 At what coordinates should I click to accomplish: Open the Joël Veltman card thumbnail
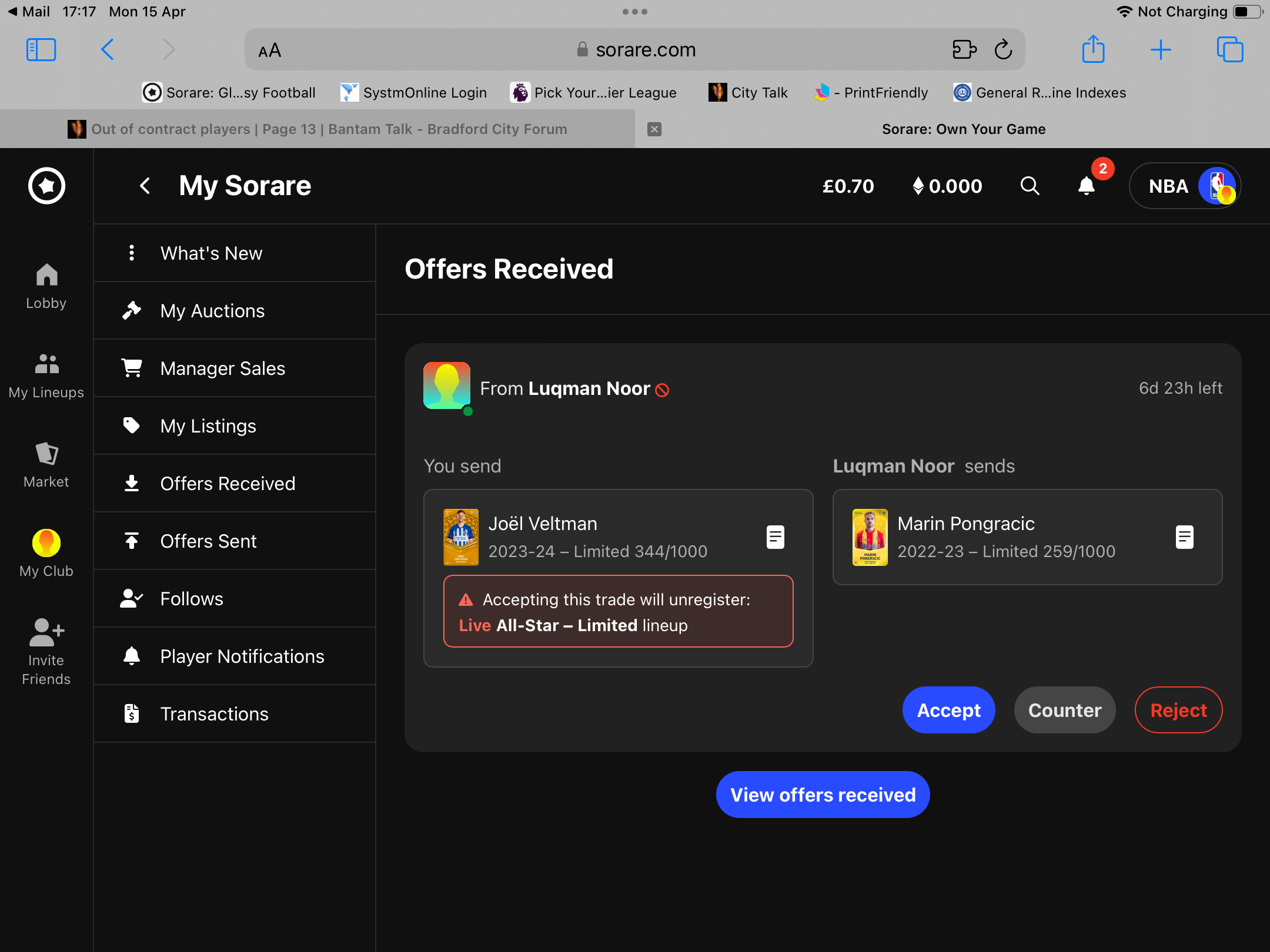(460, 537)
